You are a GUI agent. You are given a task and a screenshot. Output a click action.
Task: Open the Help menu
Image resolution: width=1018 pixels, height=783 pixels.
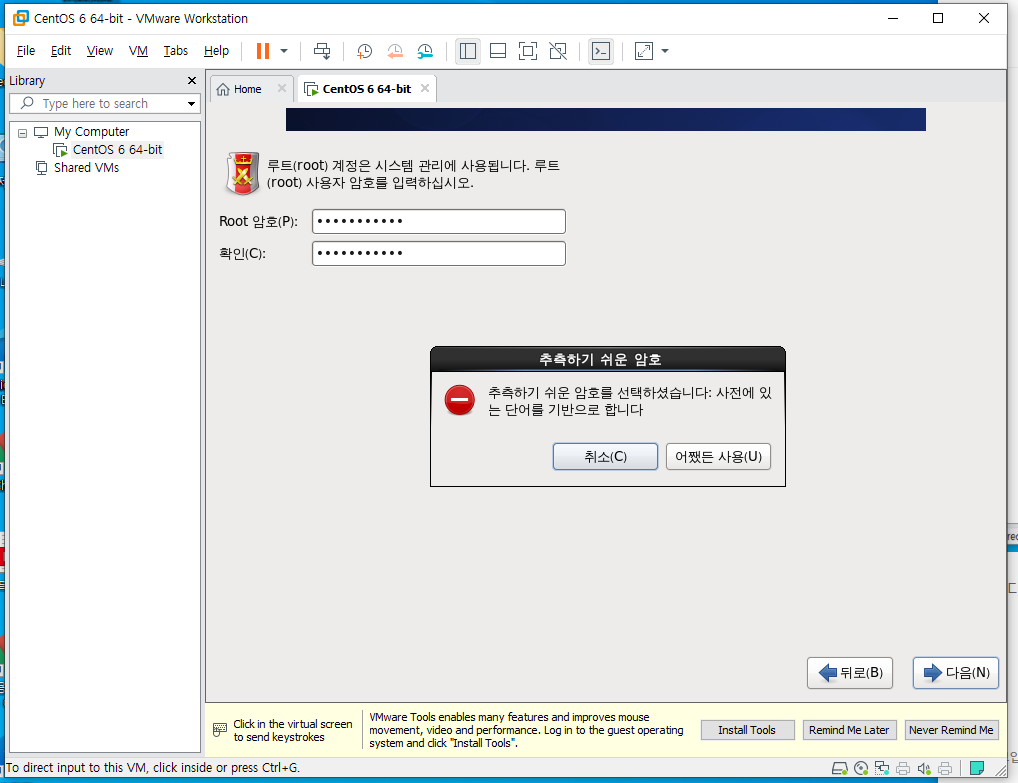(x=216, y=51)
